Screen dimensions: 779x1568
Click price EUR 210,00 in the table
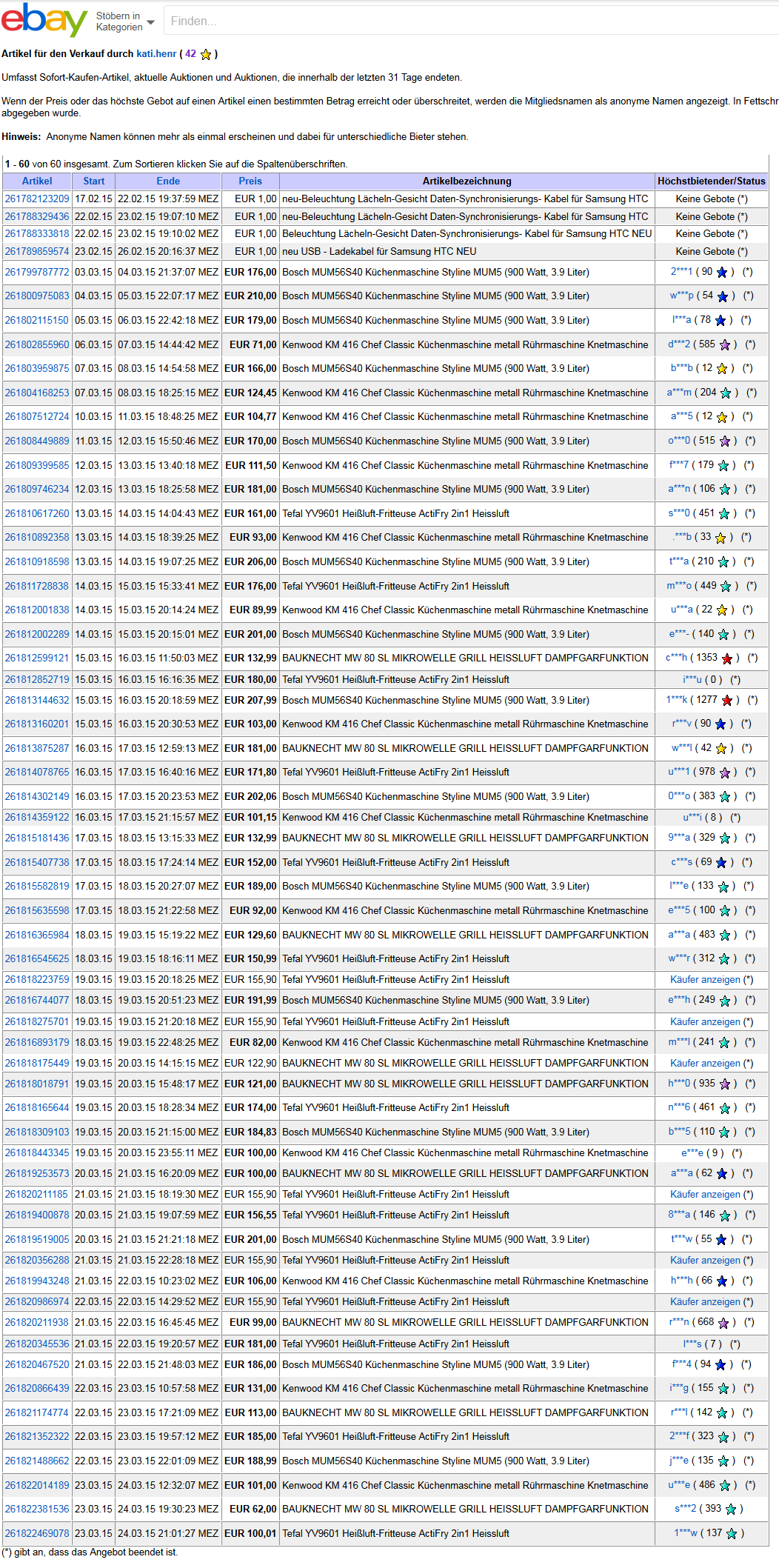tap(250, 296)
